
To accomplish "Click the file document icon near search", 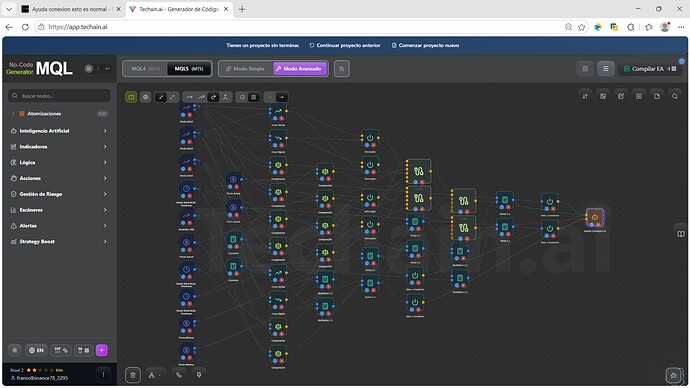I will (657, 96).
